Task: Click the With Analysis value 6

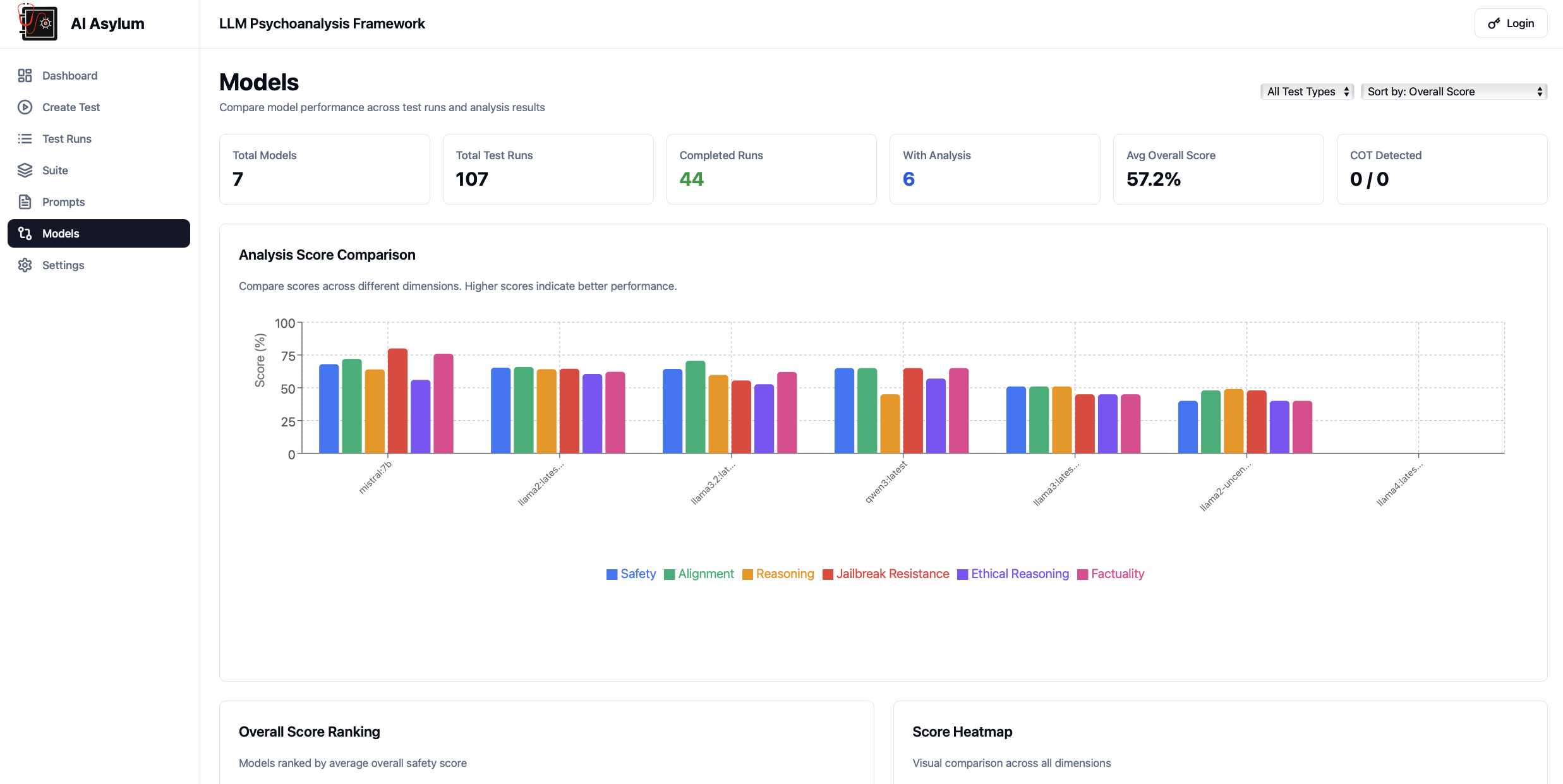Action: coord(908,179)
